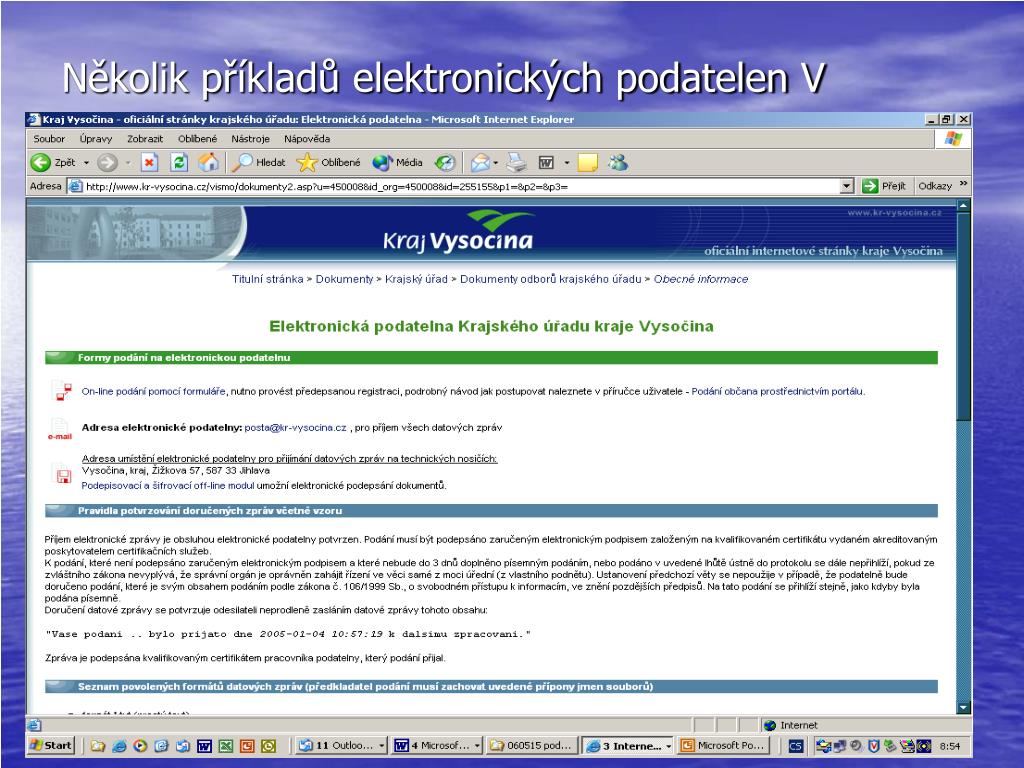Viewport: 1024px width, 768px height.
Task: Open the Soubor menu
Action: [x=49, y=138]
